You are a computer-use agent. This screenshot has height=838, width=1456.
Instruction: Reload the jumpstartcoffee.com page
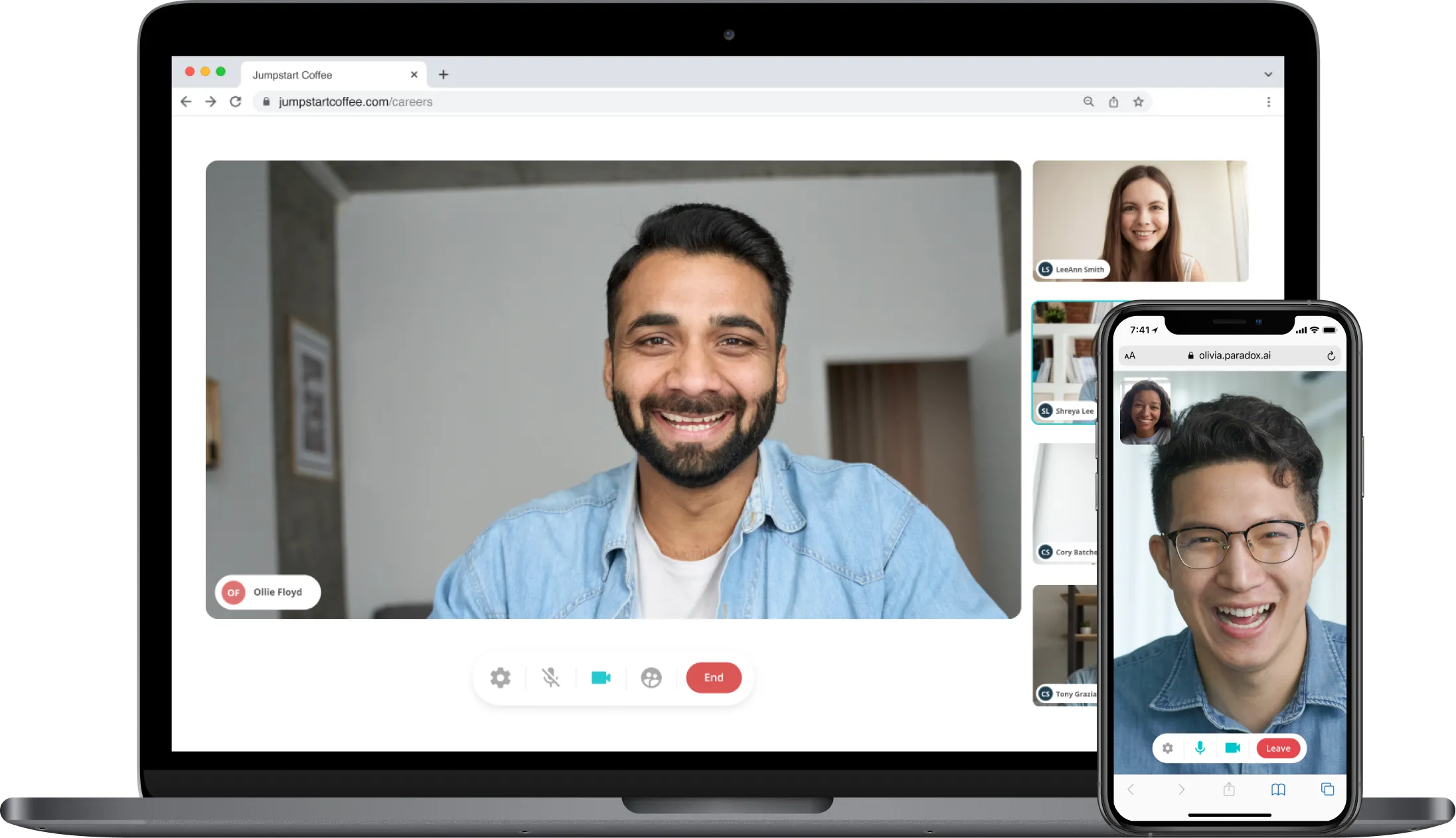[236, 102]
